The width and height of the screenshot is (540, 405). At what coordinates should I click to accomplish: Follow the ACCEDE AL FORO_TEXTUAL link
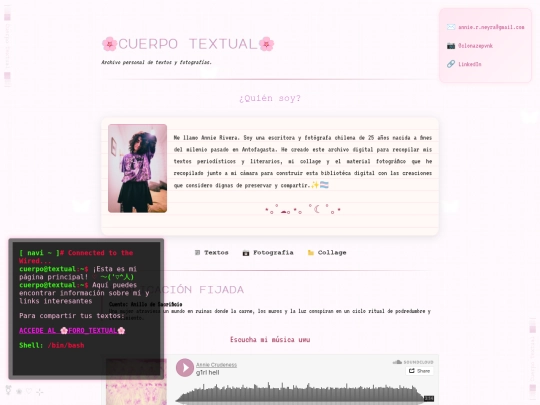72,331
